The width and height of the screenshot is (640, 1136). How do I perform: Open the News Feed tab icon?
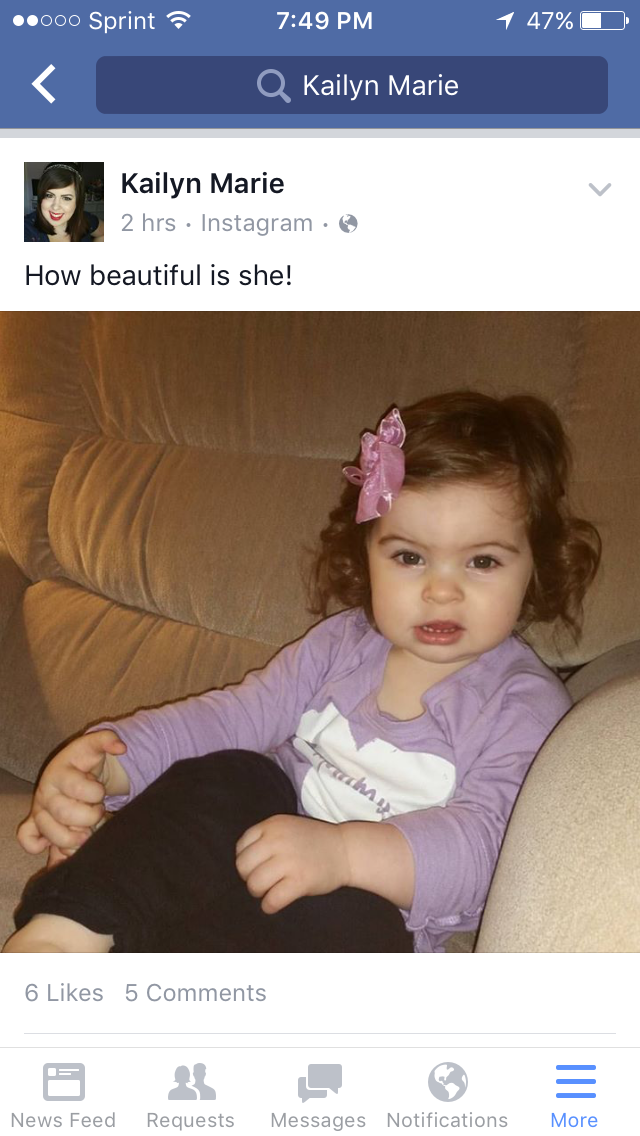pos(64,1082)
